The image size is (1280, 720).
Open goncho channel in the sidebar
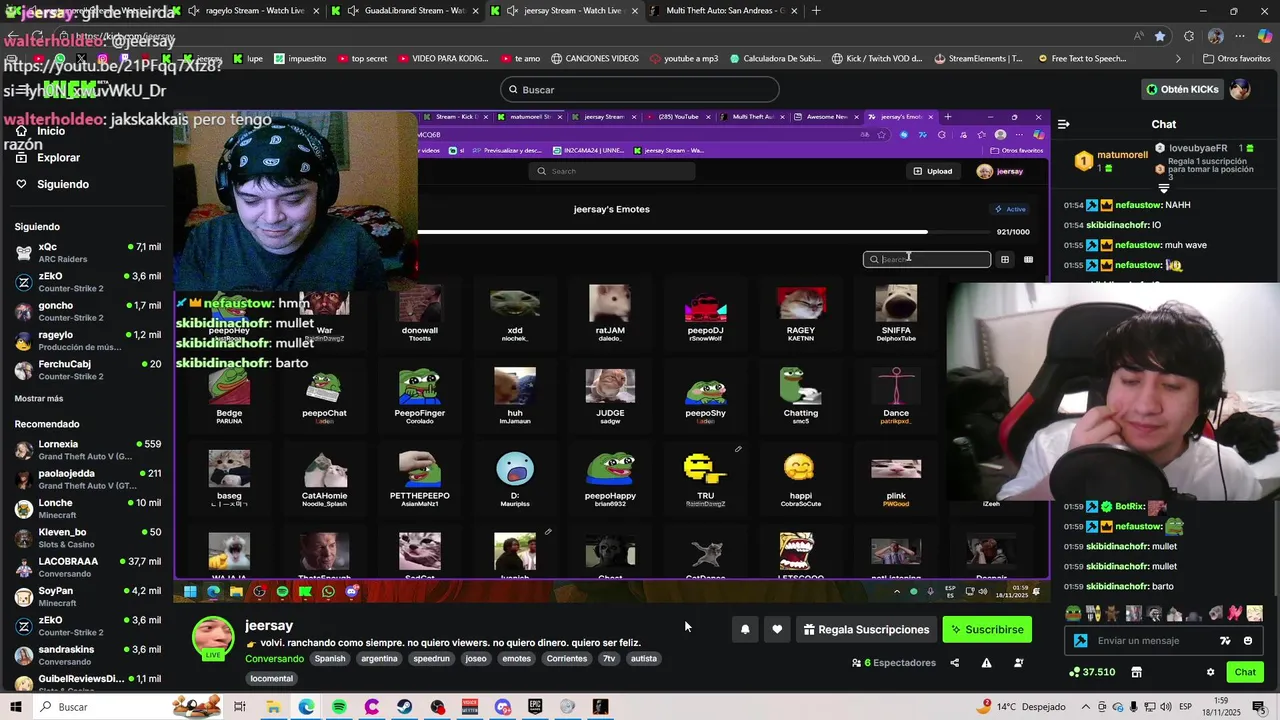pyautogui.click(x=87, y=311)
